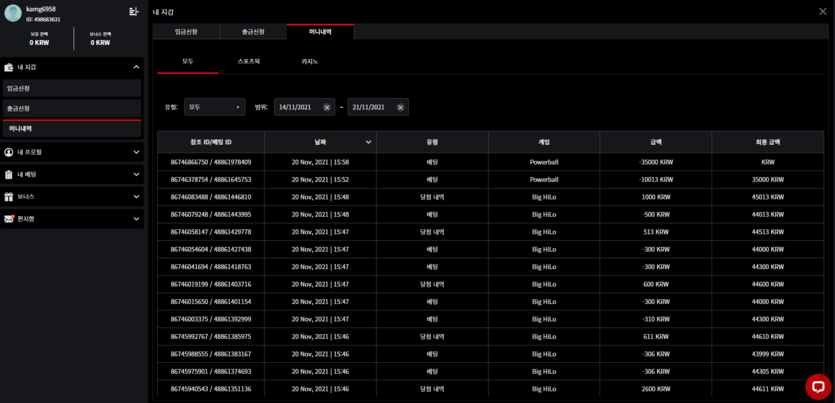Screen dimensions: 835x403
Task: Select the 모두 sub-tab
Action: (187, 61)
